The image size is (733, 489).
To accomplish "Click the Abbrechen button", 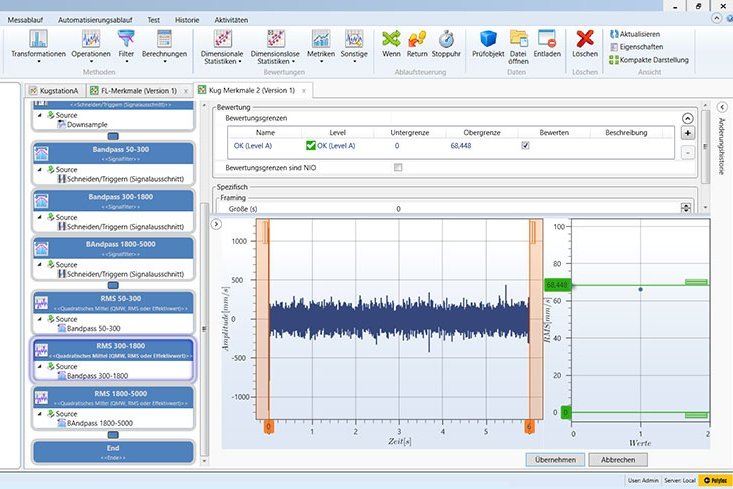I will (x=617, y=459).
